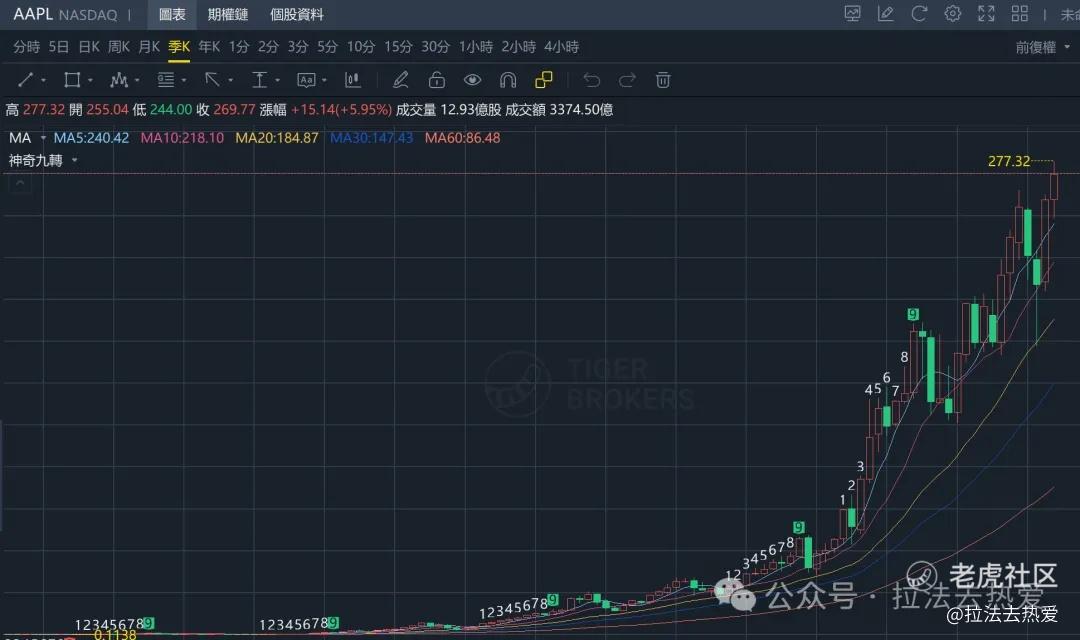Expand the line tool dropdown arrow
Viewport: 1080px width, 640px height.
[43, 81]
